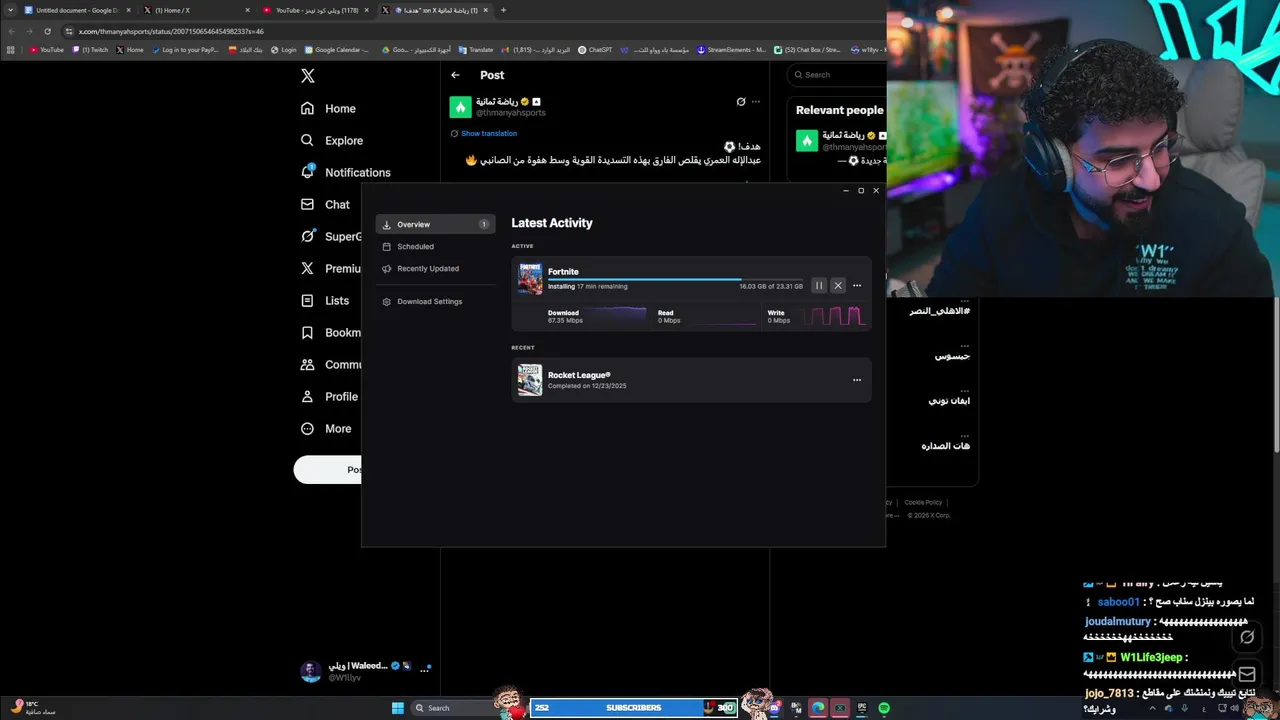Open X Lists page
1280x720 pixels.
325,300
